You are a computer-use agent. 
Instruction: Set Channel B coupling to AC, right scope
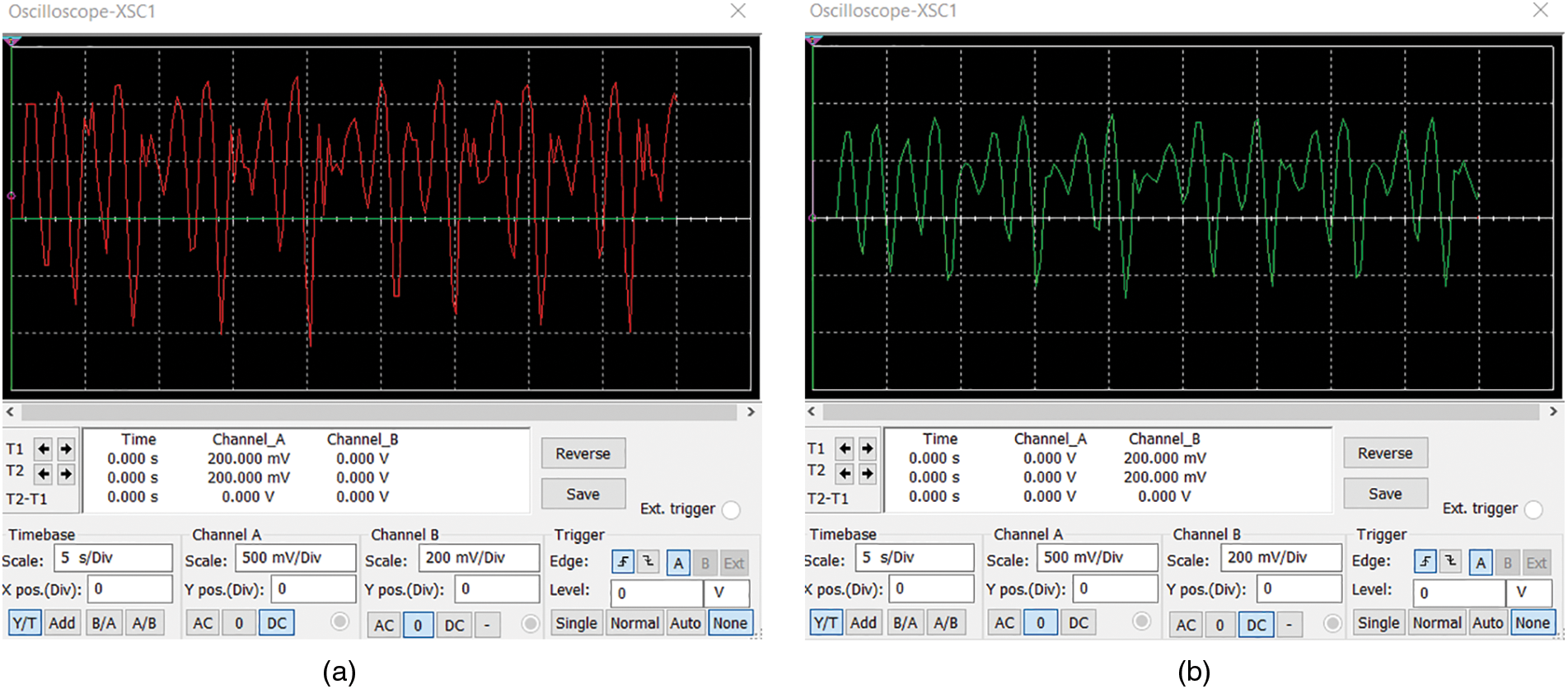(1186, 625)
